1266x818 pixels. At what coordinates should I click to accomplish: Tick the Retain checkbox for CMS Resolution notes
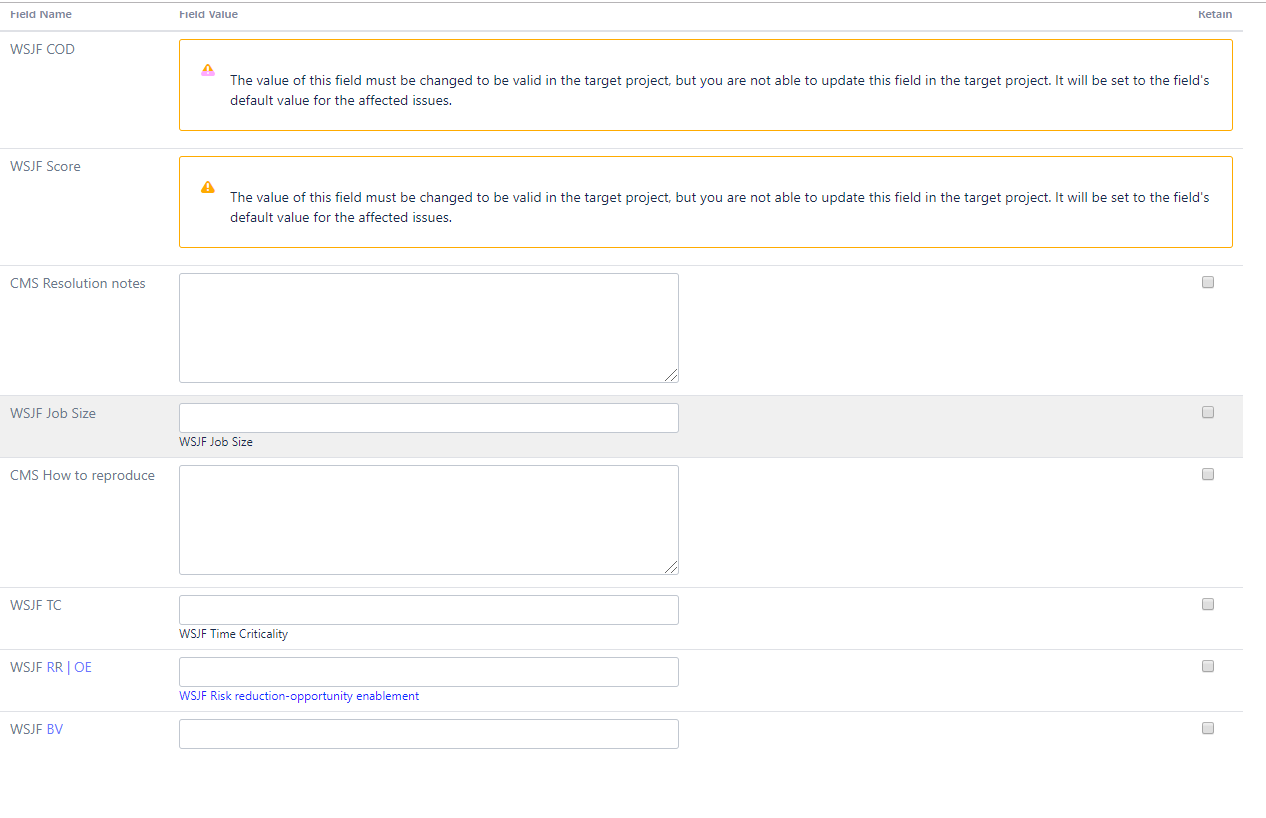tap(1208, 283)
